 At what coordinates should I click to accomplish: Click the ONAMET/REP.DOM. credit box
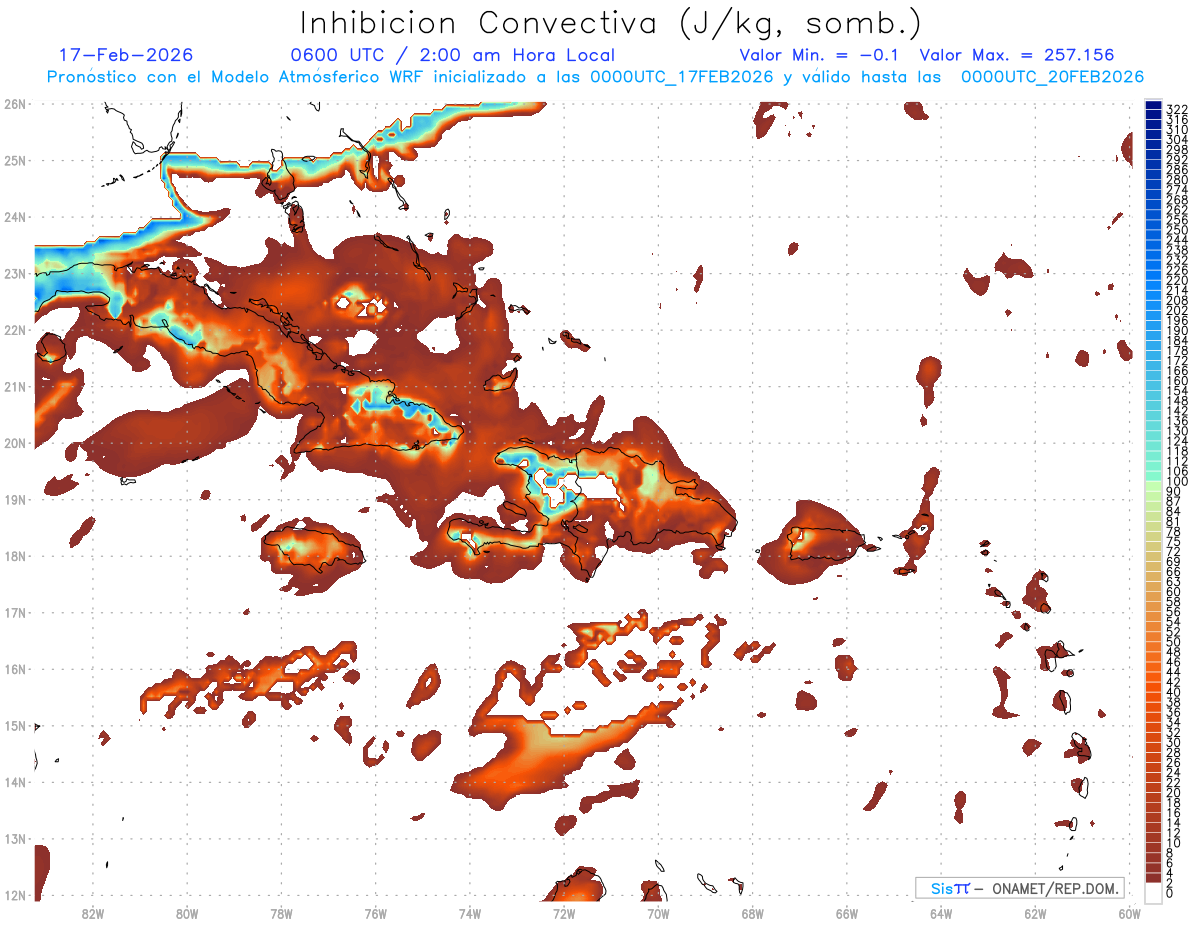pyautogui.click(x=1020, y=888)
